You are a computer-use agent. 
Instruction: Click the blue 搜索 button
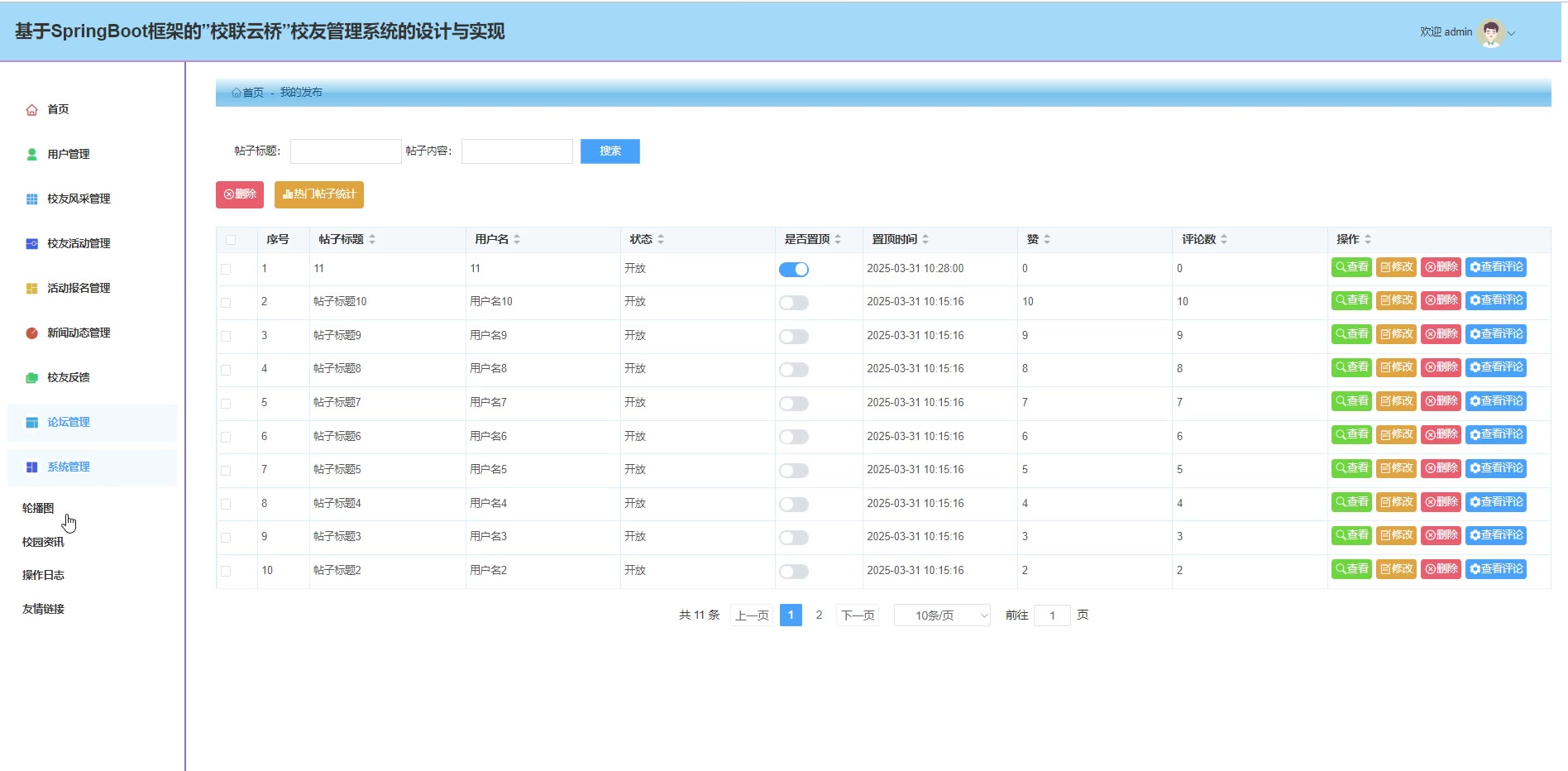pos(610,151)
